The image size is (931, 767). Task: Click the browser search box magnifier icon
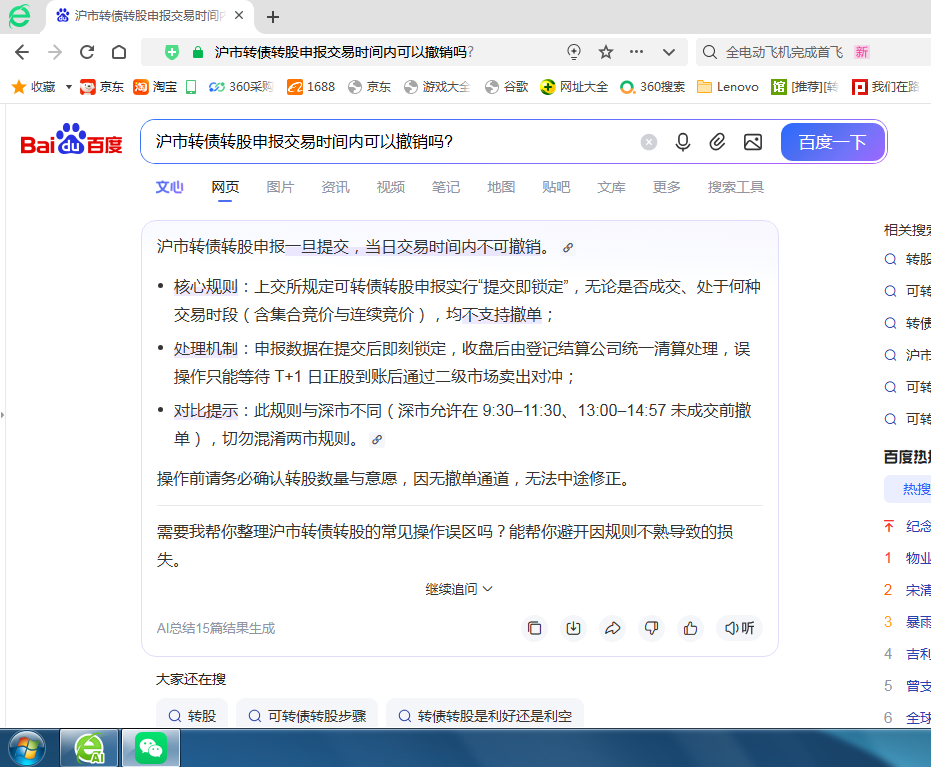(x=710, y=52)
